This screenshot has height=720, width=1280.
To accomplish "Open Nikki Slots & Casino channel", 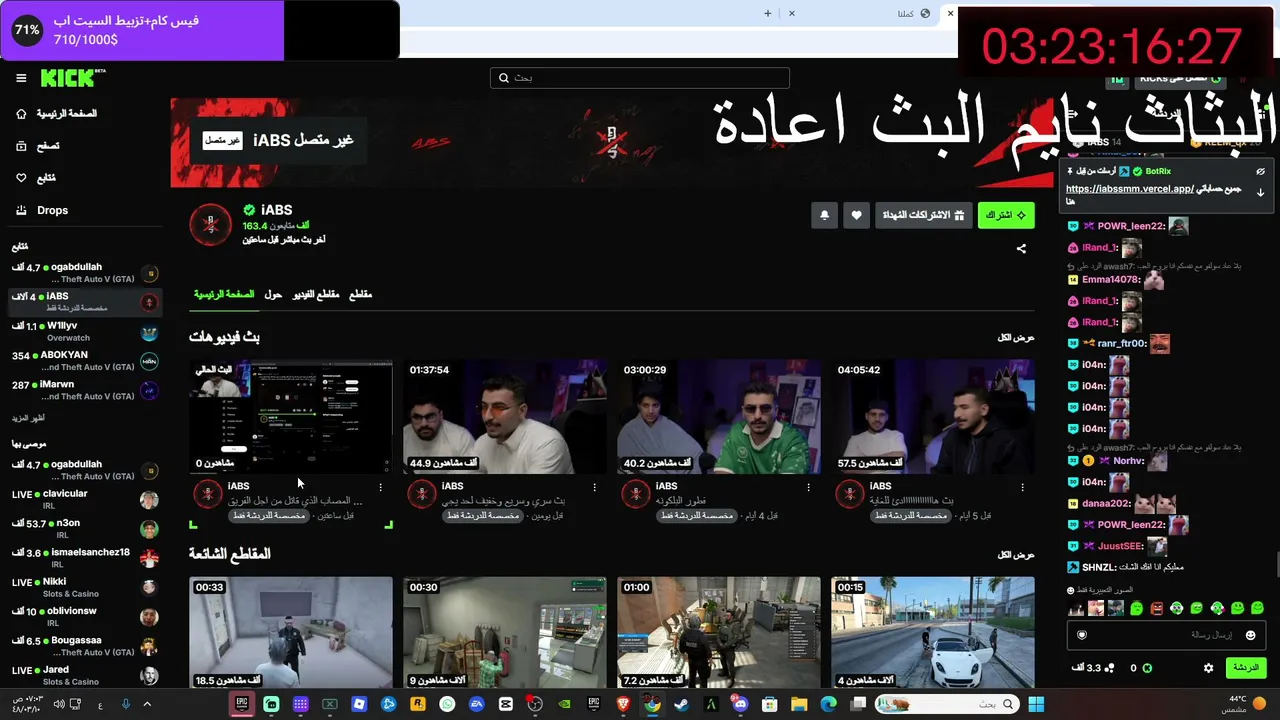I will (85, 587).
